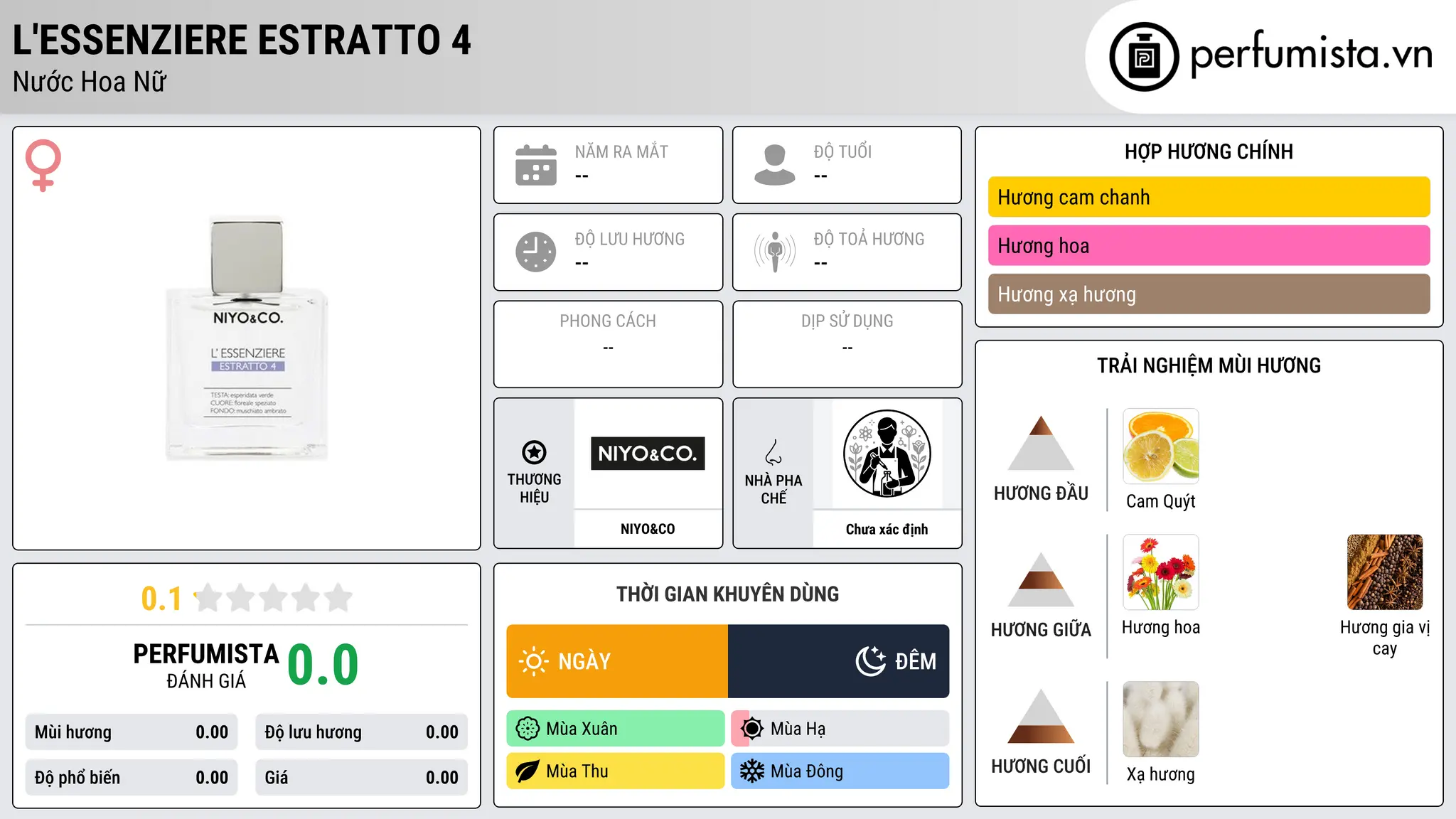Click the Hương gia vị cay label

tap(1385, 638)
